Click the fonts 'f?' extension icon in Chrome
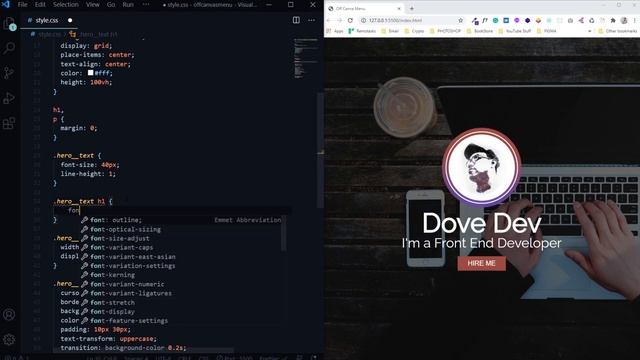 [485, 20]
